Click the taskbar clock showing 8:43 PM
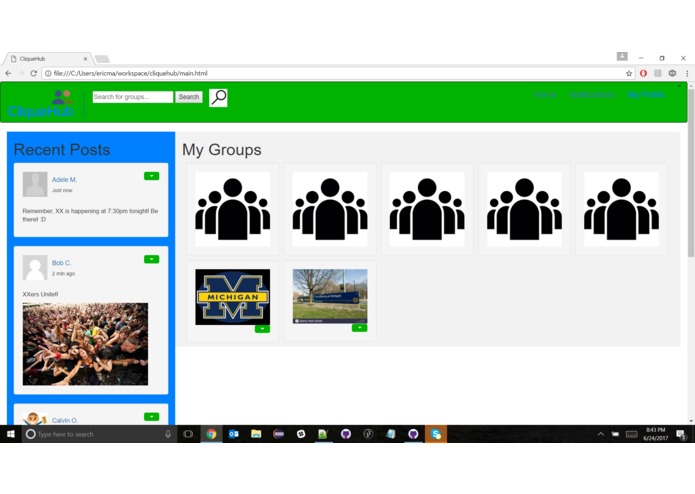The width and height of the screenshot is (695, 494). (656, 434)
